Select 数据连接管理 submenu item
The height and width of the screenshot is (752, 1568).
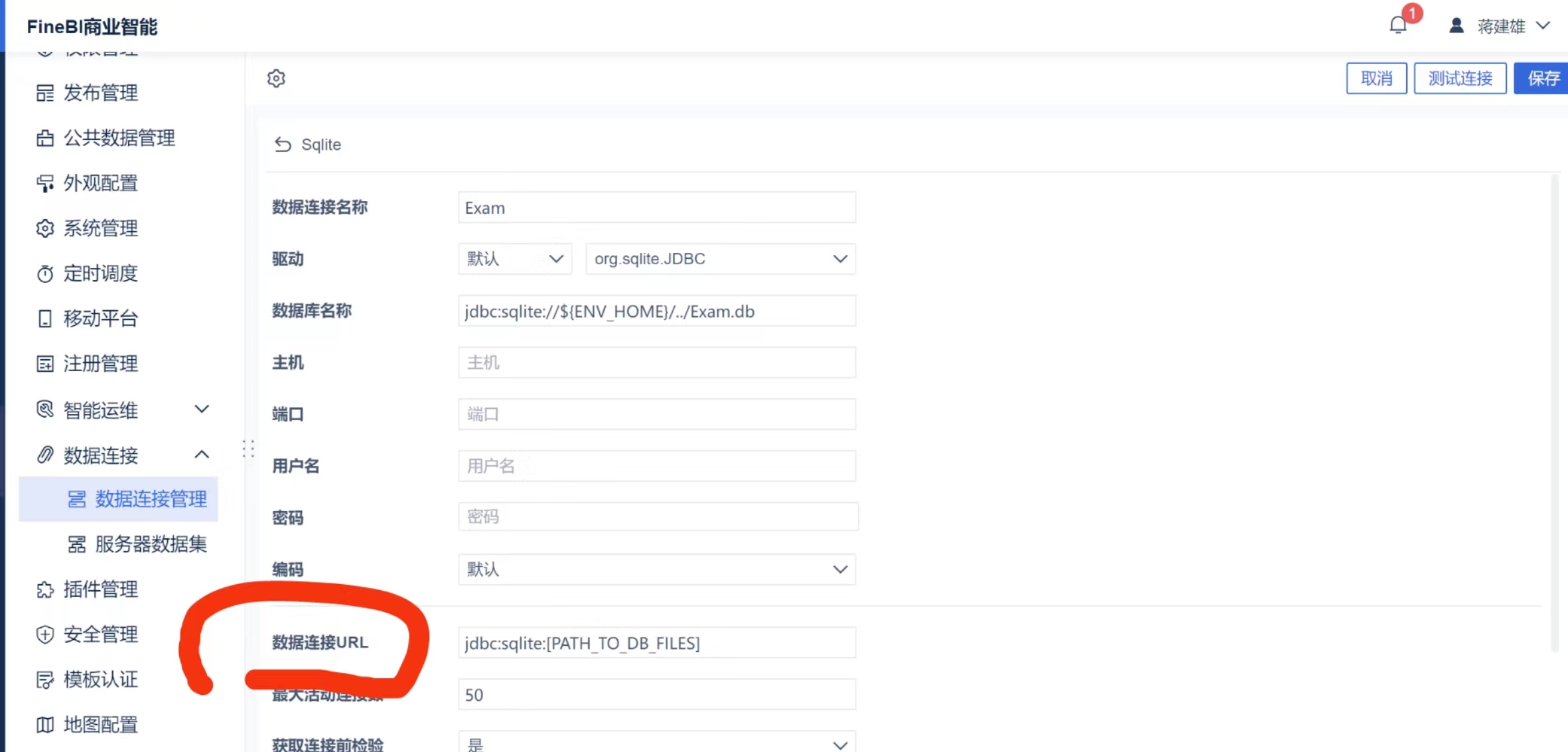pyautogui.click(x=118, y=499)
